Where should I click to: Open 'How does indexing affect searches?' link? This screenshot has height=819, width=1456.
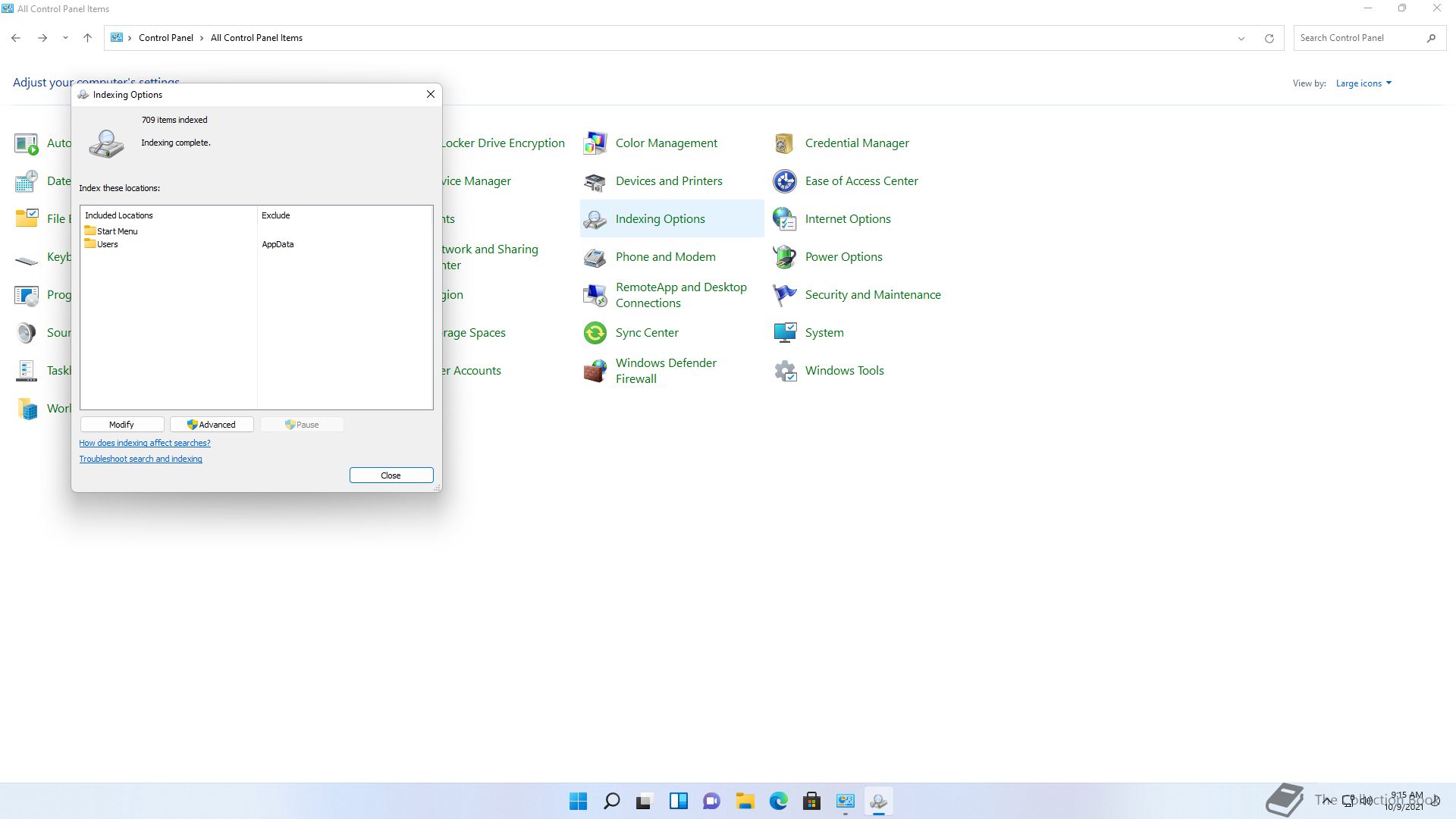coord(145,443)
